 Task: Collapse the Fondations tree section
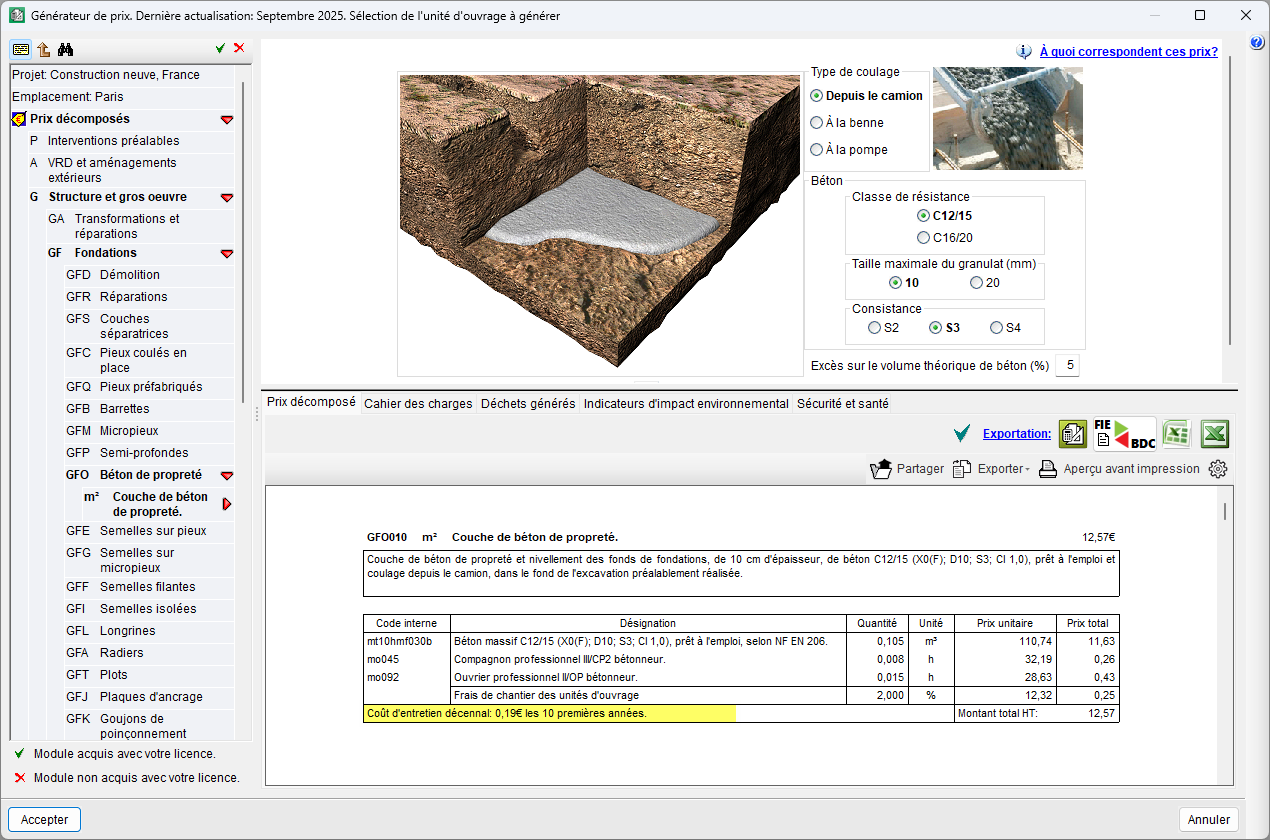click(x=227, y=254)
